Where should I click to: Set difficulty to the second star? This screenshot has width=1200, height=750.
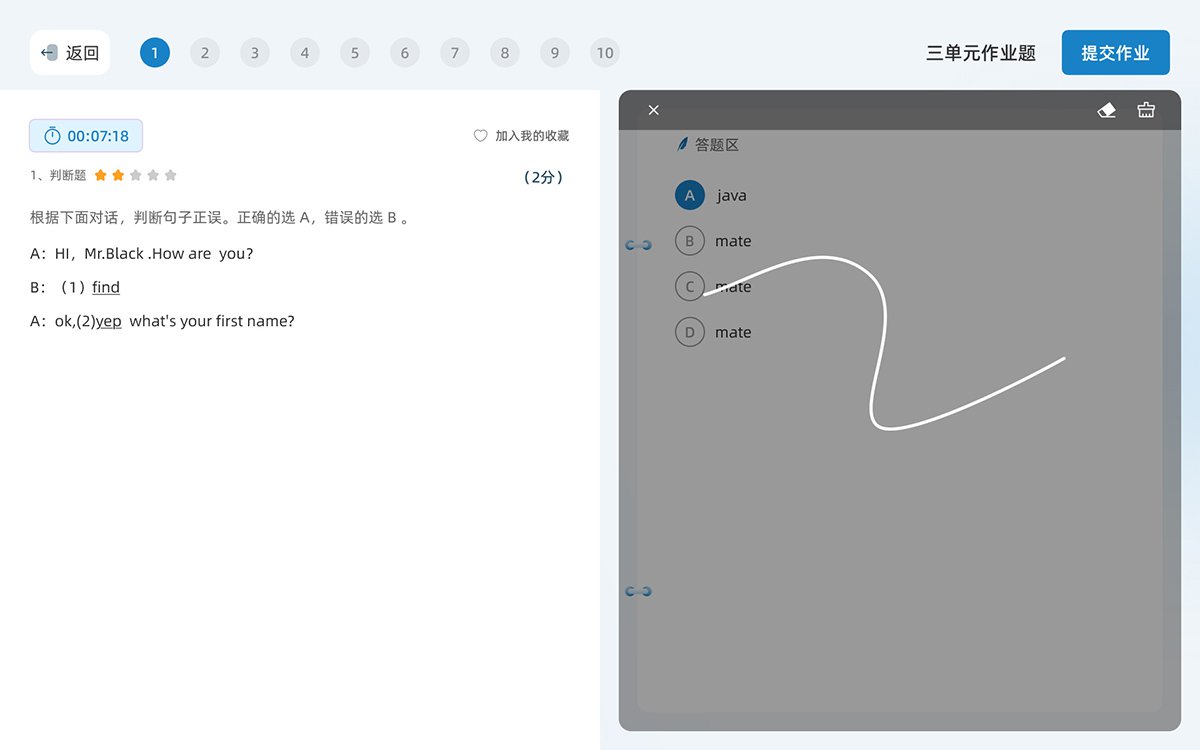118,175
